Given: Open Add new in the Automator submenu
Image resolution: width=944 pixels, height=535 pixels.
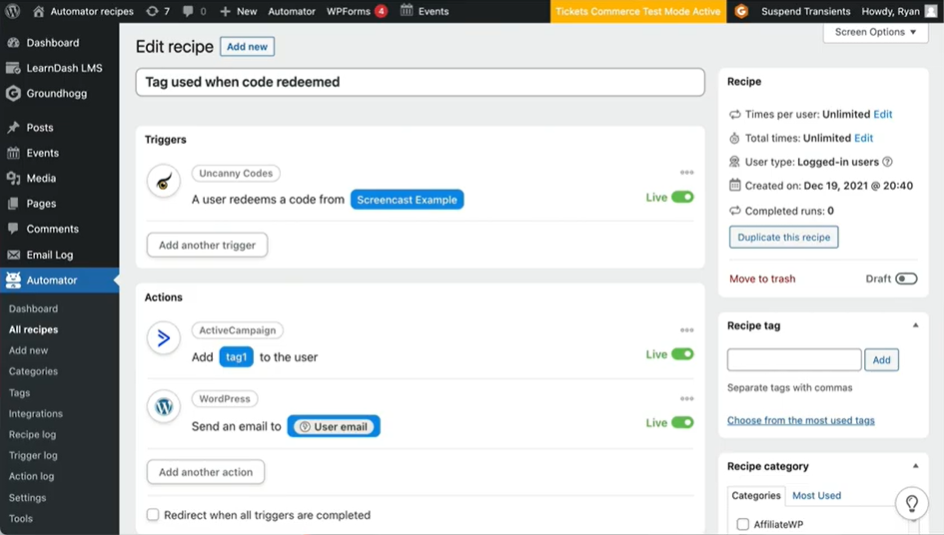Looking at the screenshot, I should tap(28, 350).
